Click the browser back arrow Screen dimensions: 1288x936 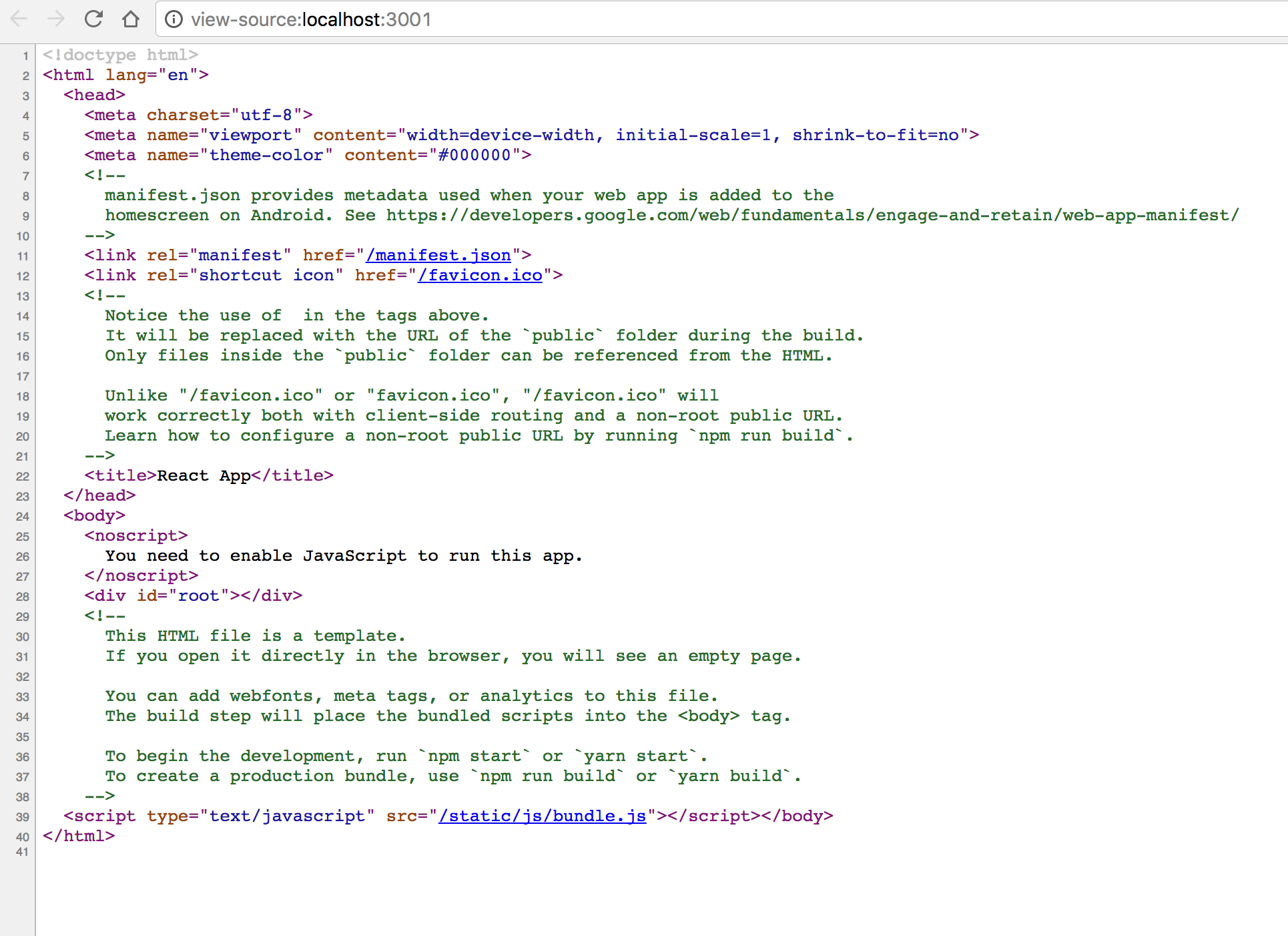tap(19, 19)
